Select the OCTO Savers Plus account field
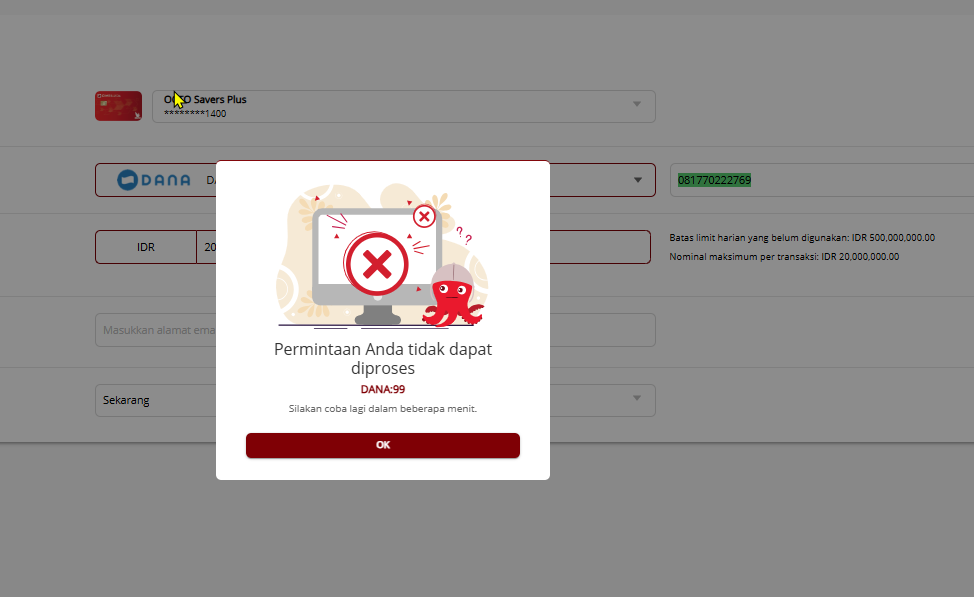The width and height of the screenshot is (974, 597). (x=404, y=106)
